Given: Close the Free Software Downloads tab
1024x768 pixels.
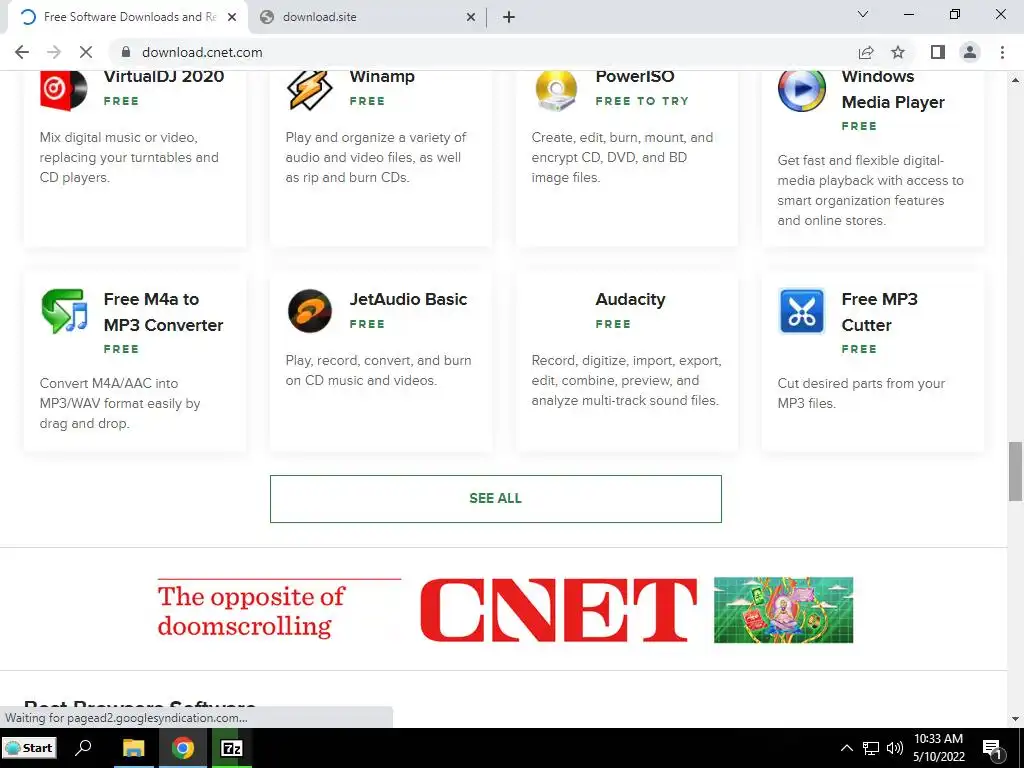Looking at the screenshot, I should pyautogui.click(x=232, y=17).
